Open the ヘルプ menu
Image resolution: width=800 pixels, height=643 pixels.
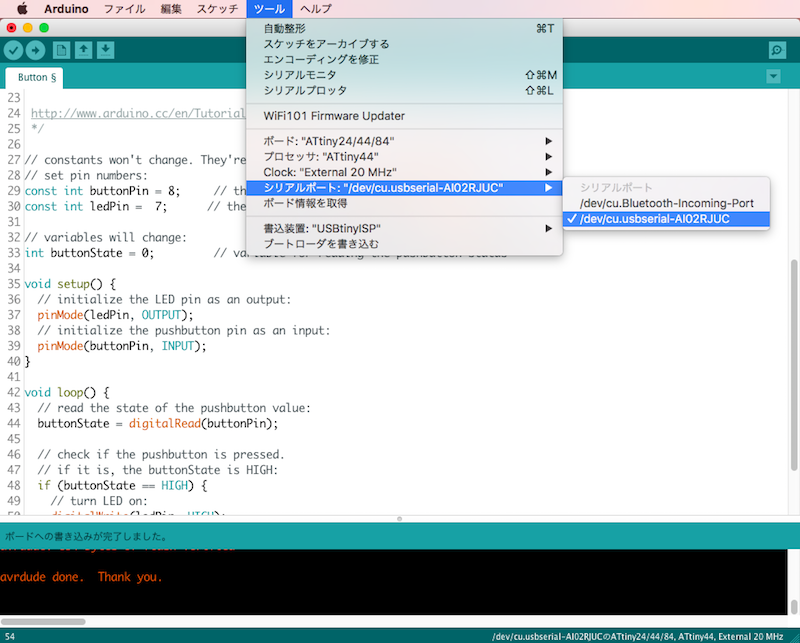(316, 9)
